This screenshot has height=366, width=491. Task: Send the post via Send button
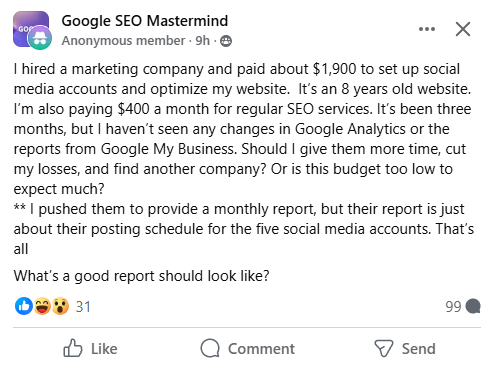tap(405, 349)
